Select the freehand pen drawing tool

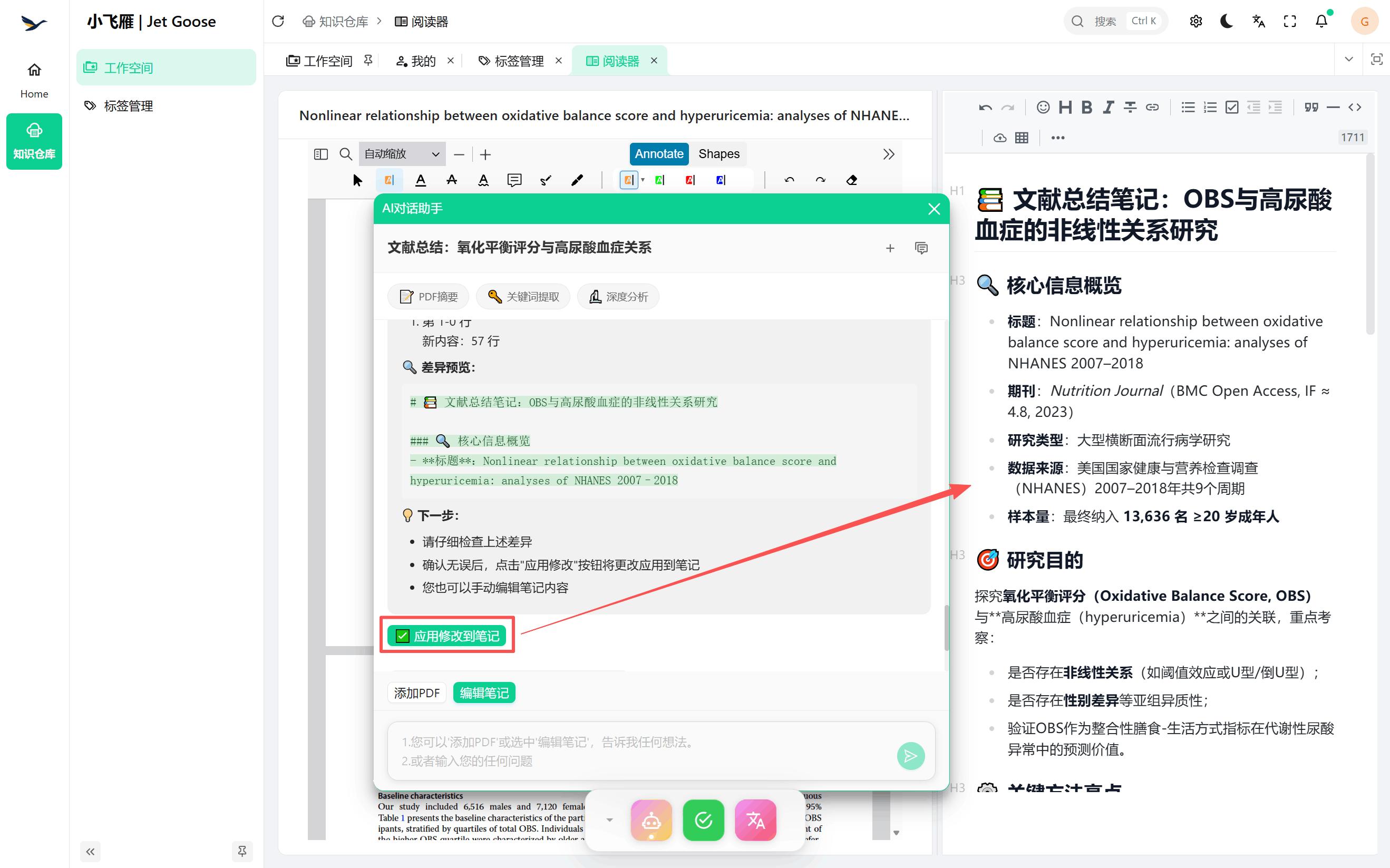(577, 180)
